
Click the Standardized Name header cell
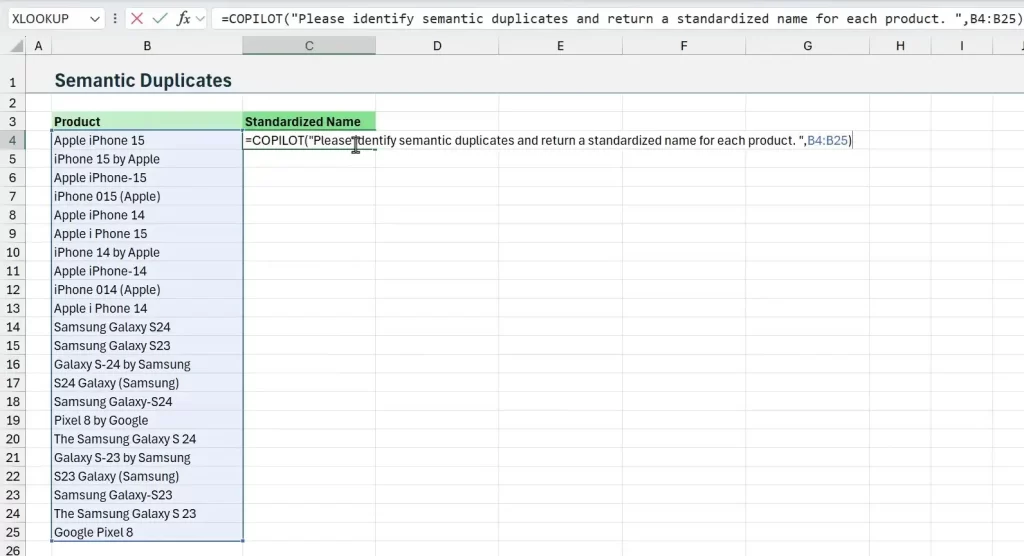(x=309, y=122)
